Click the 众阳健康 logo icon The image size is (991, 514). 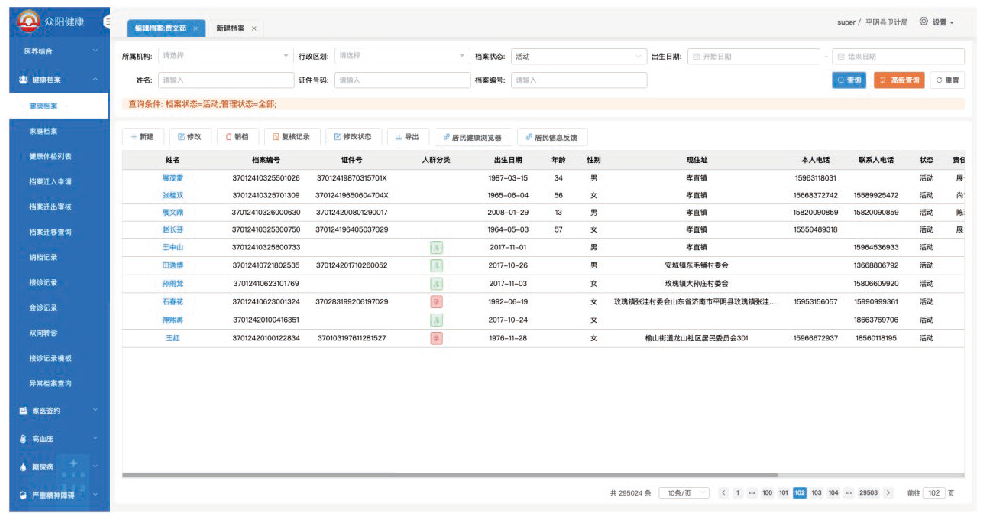coord(27,21)
